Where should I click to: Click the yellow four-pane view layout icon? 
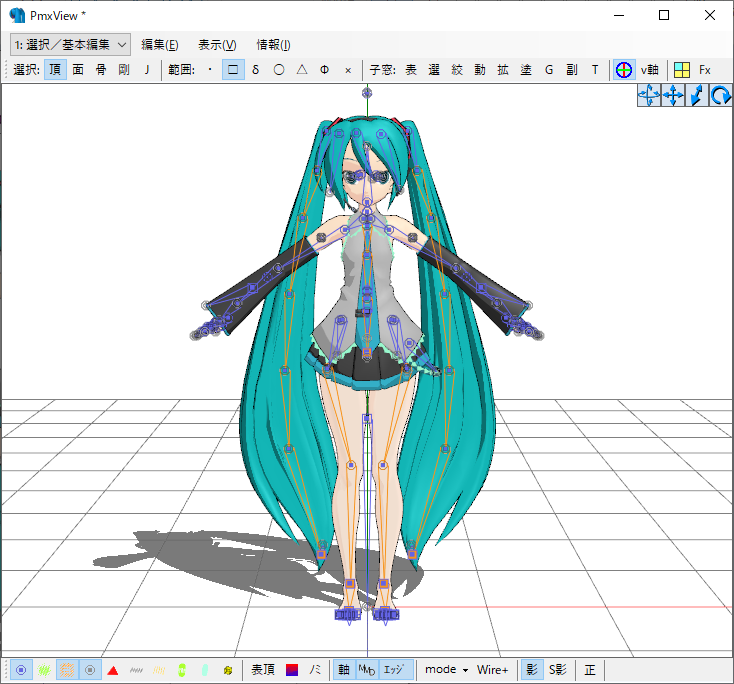(x=682, y=70)
